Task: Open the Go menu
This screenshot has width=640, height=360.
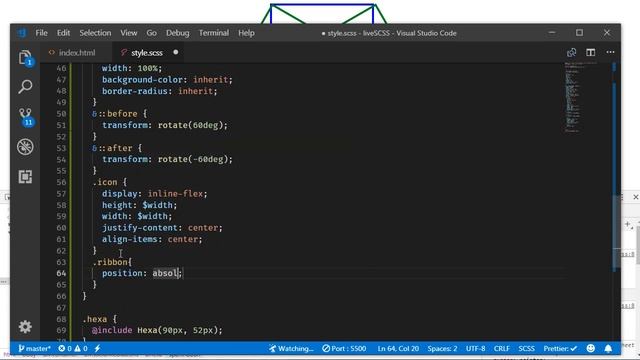Action: pyautogui.click(x=151, y=33)
